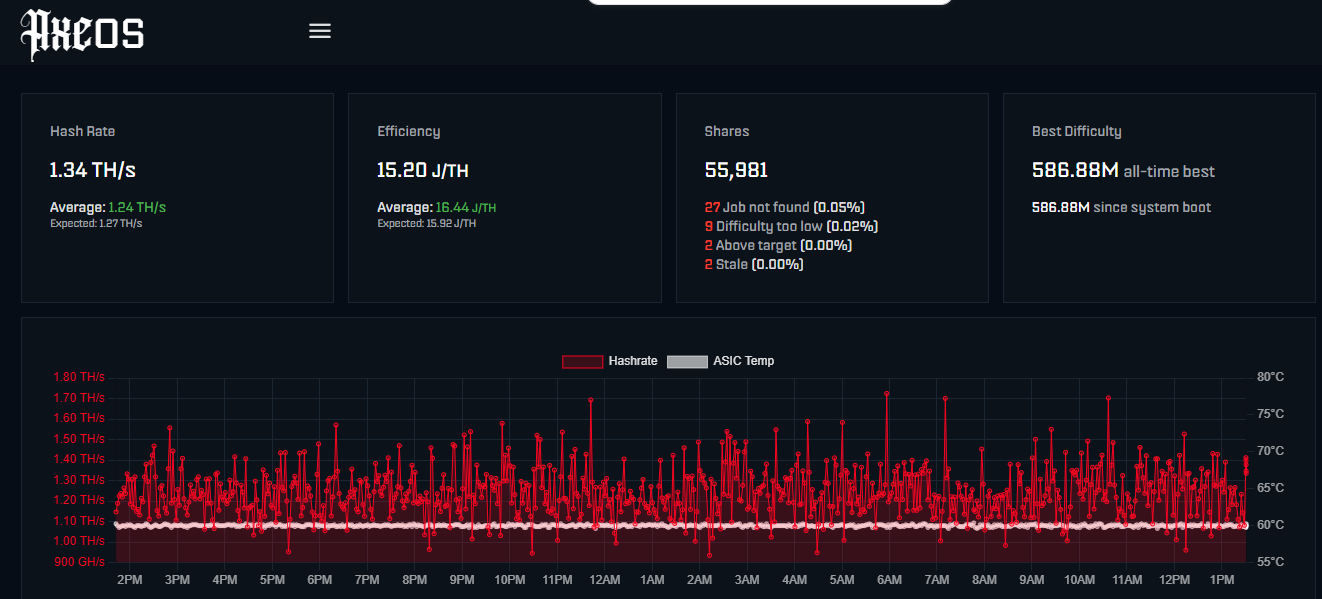This screenshot has width=1322, height=599.
Task: Click the white bar at the top
Action: click(x=769, y=2)
